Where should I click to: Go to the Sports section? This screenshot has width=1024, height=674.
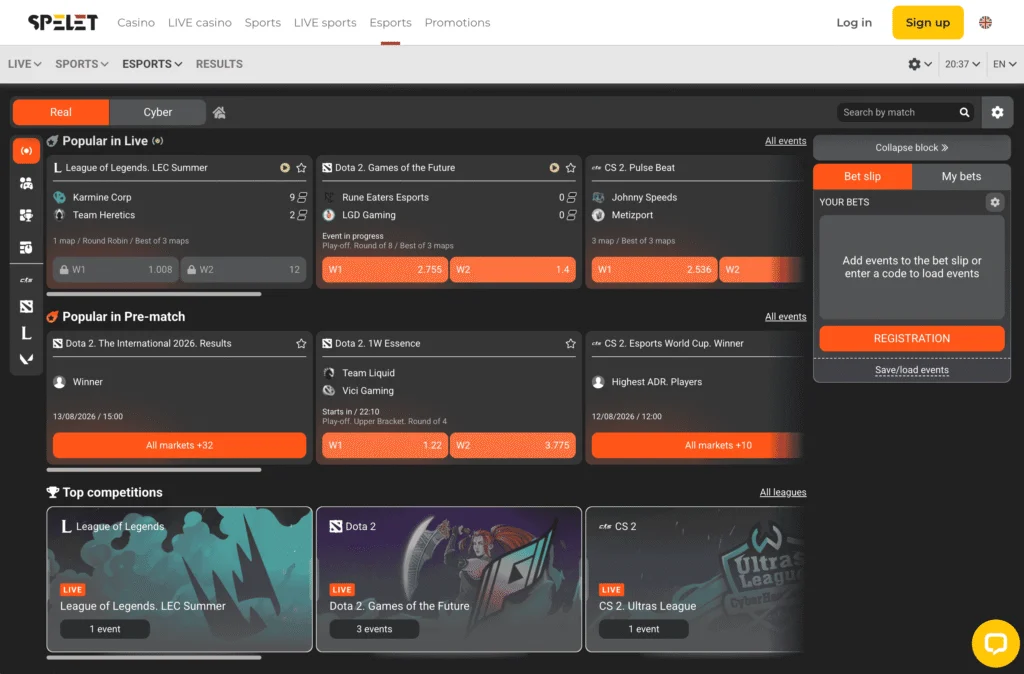click(263, 22)
